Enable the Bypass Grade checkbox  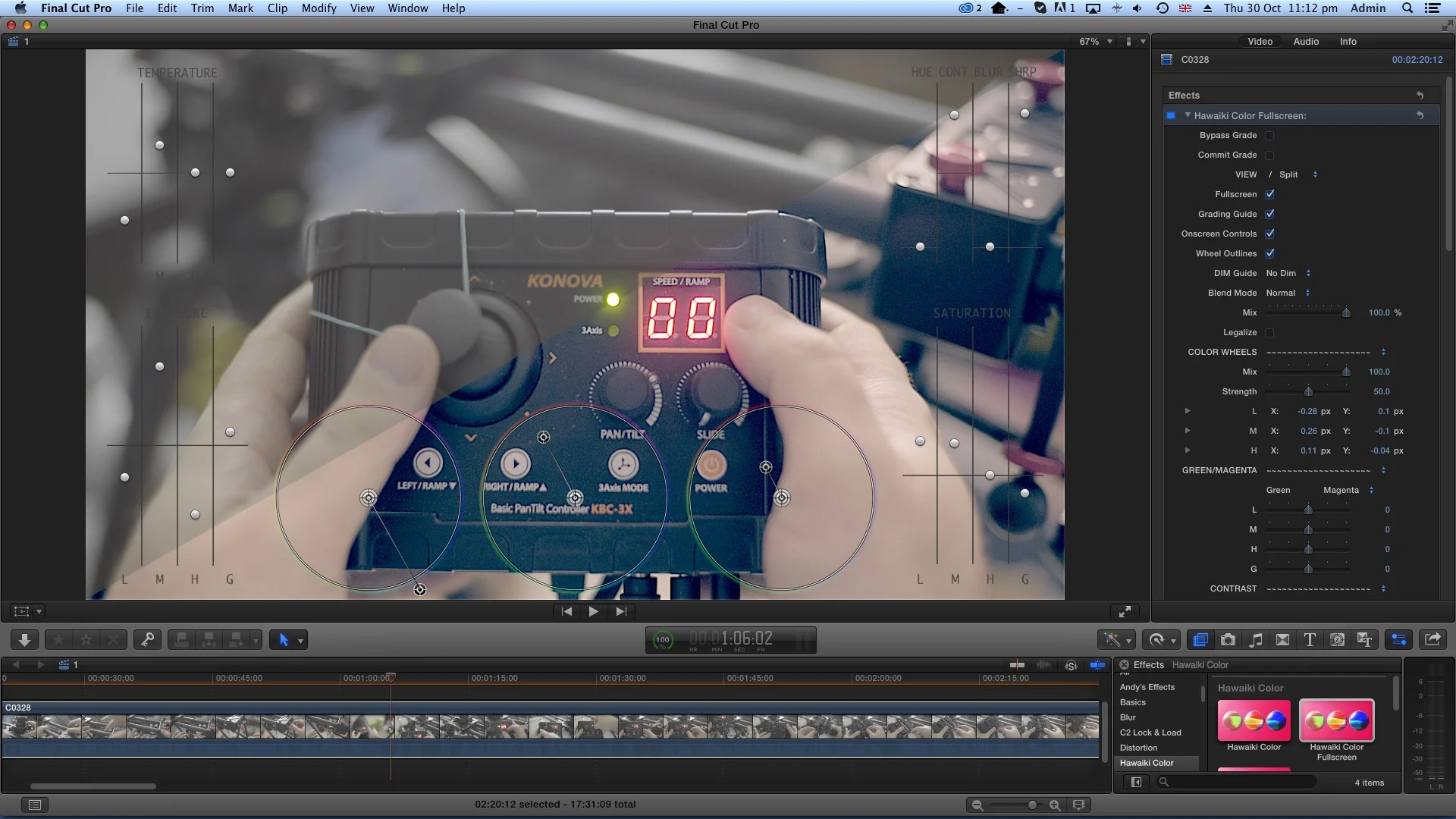pyautogui.click(x=1269, y=136)
